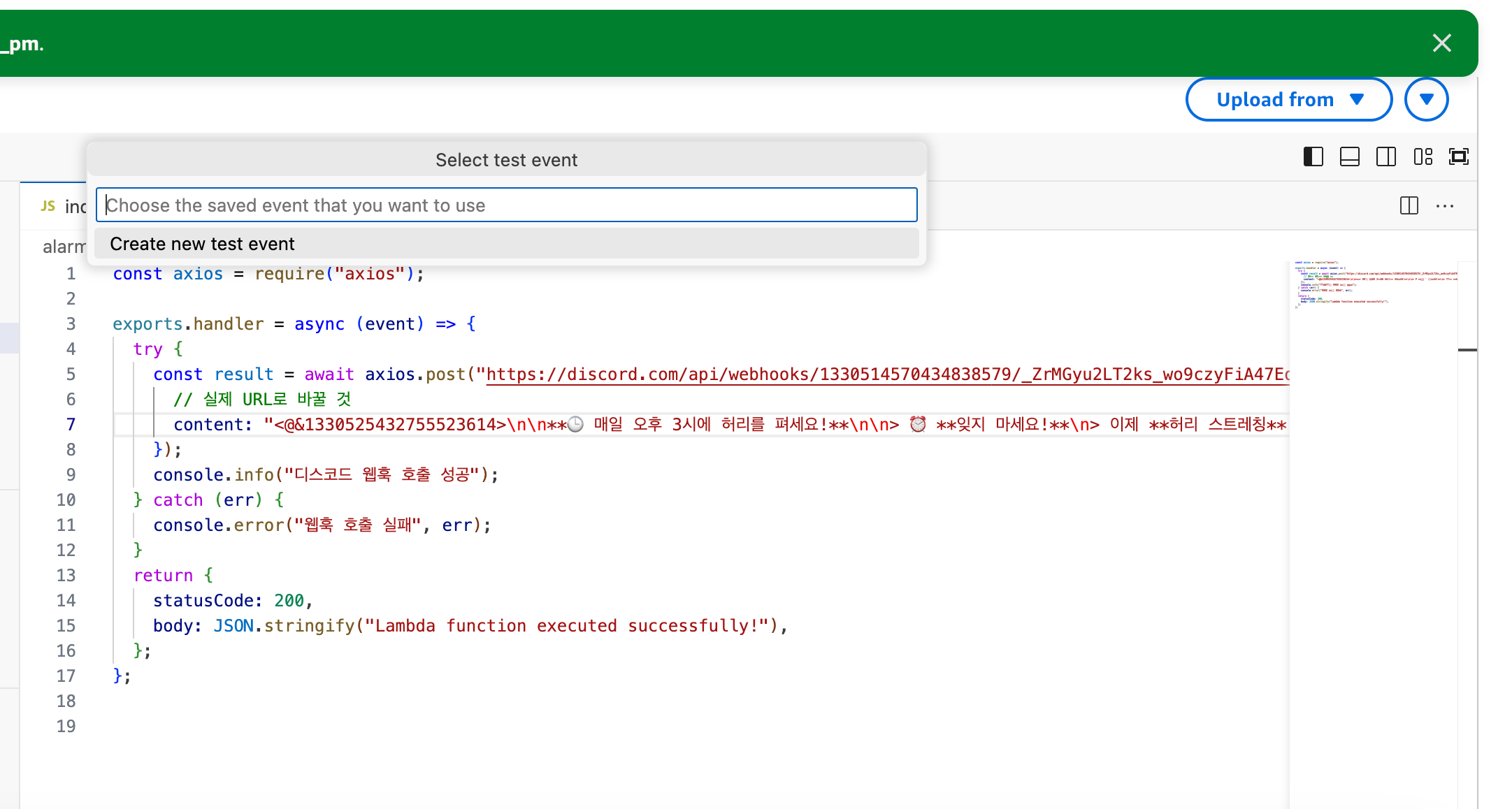Open the editor More Actions ellipsis menu
1512x809 pixels.
[1445, 205]
